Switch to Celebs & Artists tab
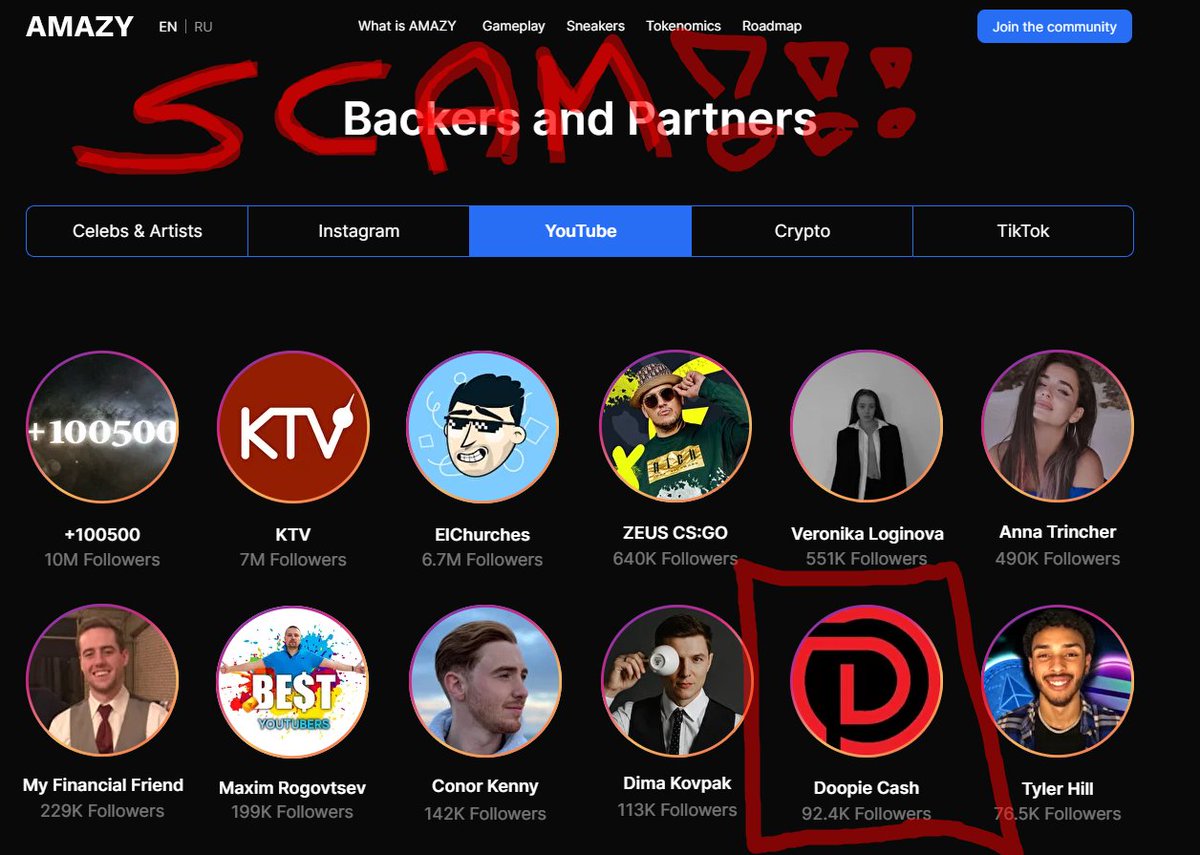 pyautogui.click(x=137, y=231)
